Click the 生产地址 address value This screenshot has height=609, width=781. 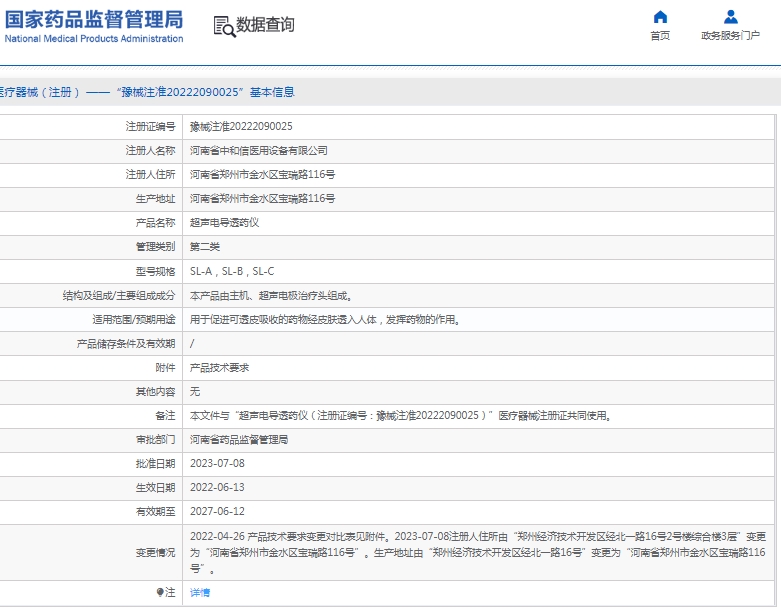coord(262,199)
